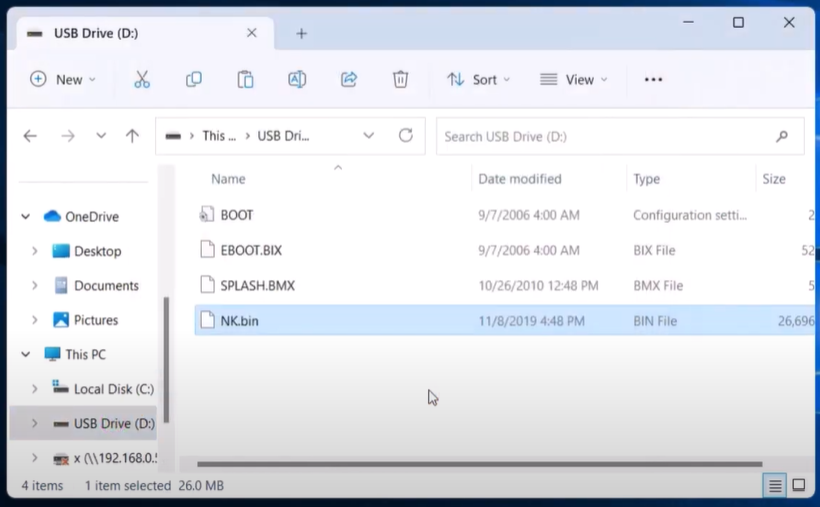Viewport: 820px width, 507px height.
Task: Expand the Local Disk (C:) tree node
Action: (x=35, y=389)
